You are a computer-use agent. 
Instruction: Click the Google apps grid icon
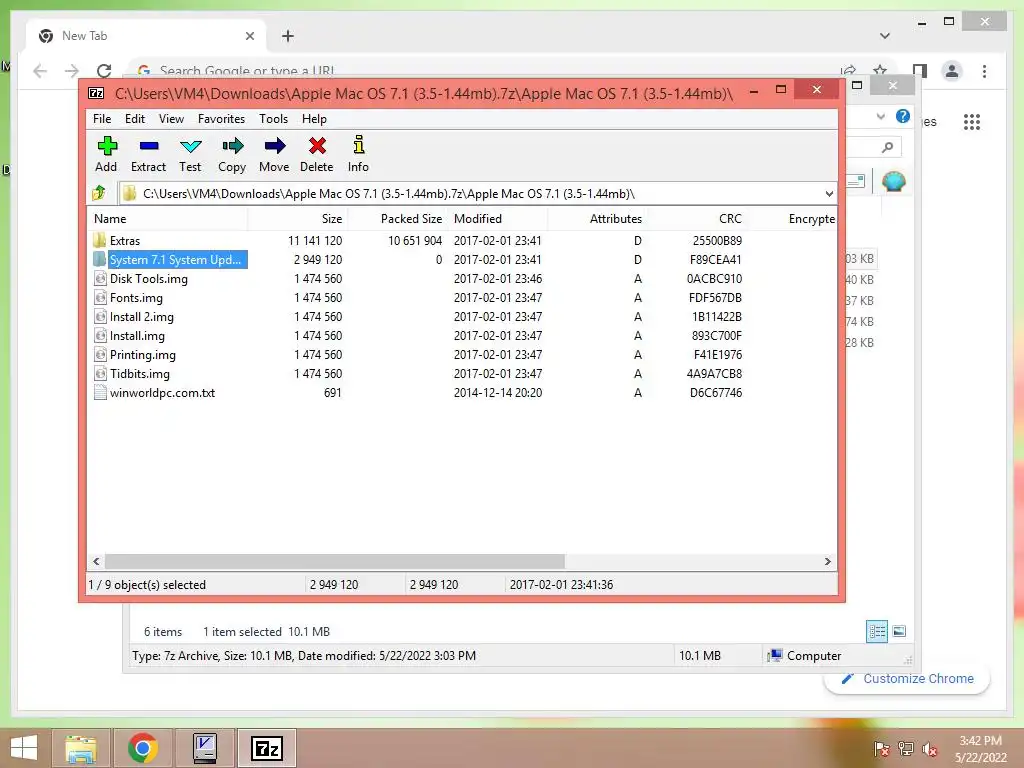pyautogui.click(x=972, y=121)
